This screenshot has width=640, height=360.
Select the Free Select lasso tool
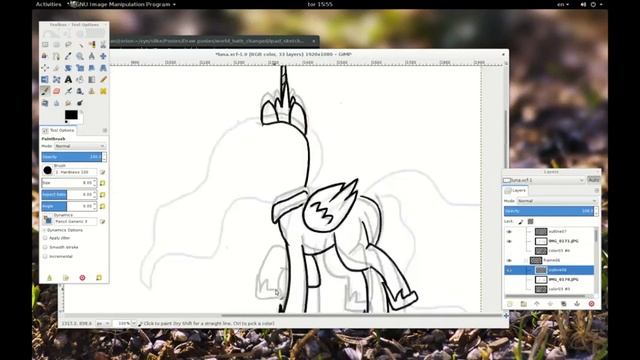(x=68, y=44)
